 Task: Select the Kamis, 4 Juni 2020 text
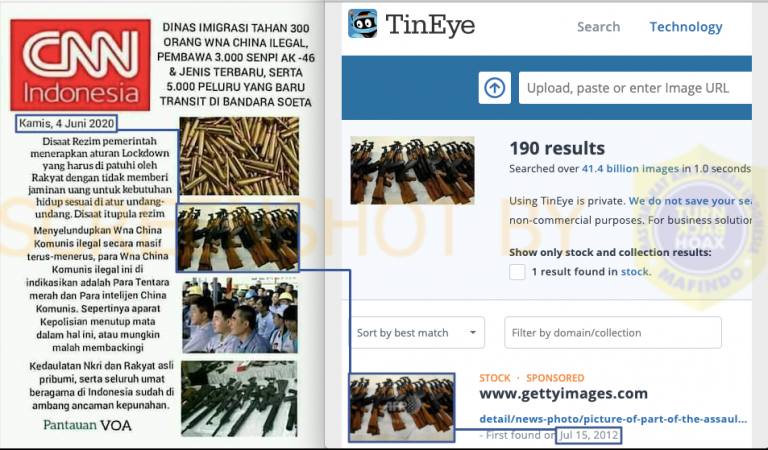coord(66,123)
